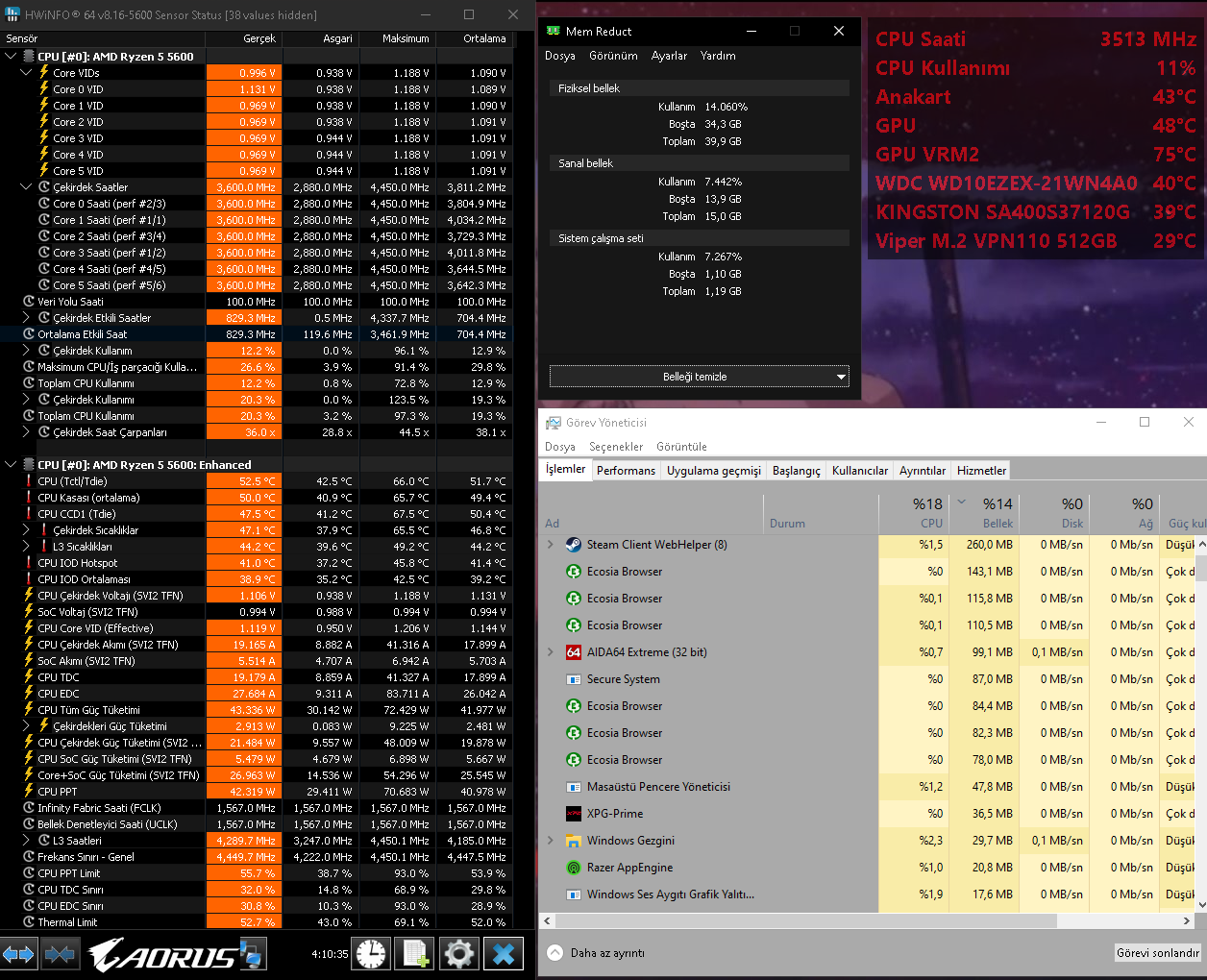Click the Masaüstü Pencere Yöneticisi process icon

pos(574,787)
